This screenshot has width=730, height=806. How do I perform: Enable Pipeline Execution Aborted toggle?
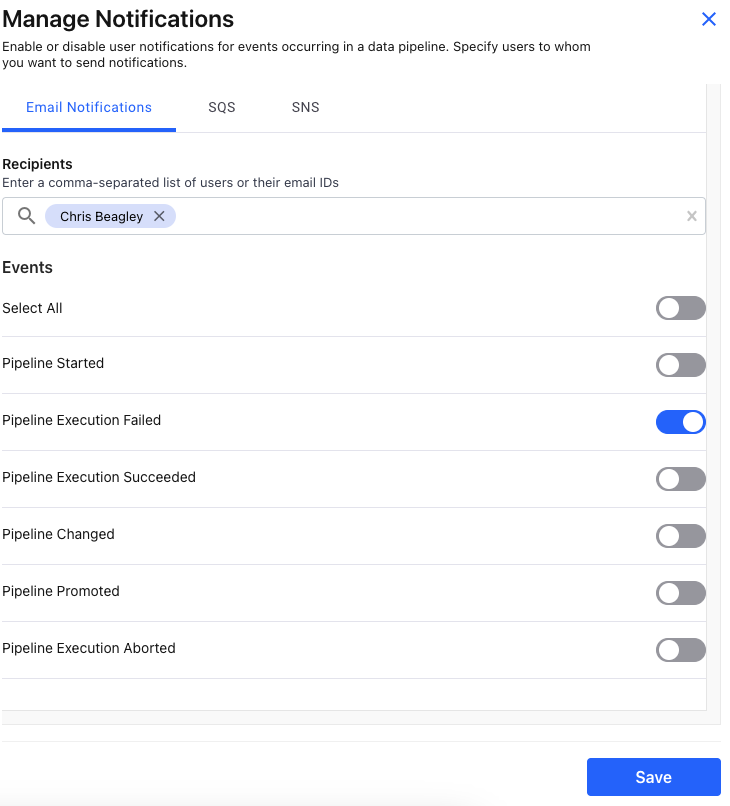(680, 650)
